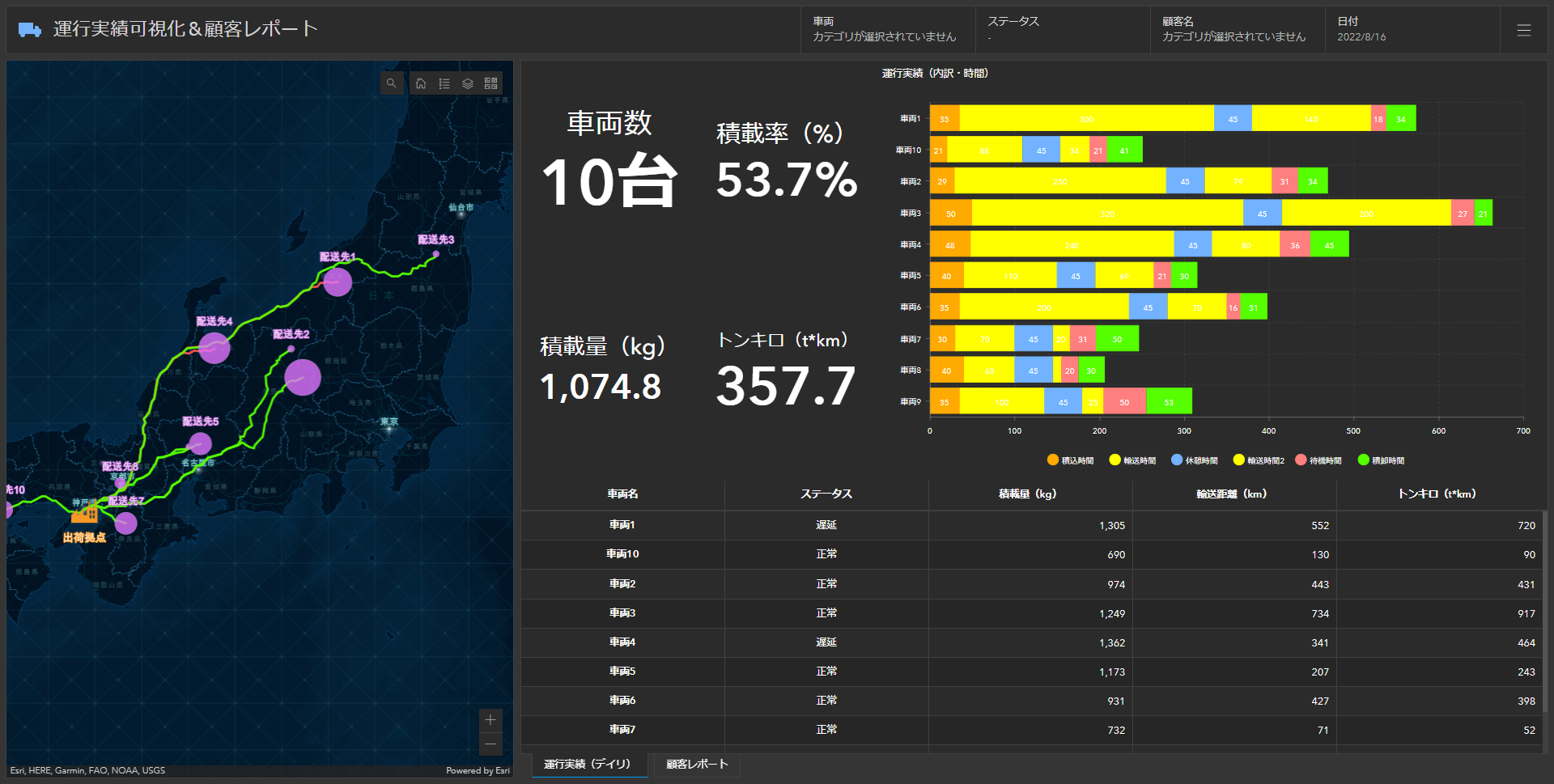
Task: Toggle the 積卸時間 legend series
Action: 1380,460
